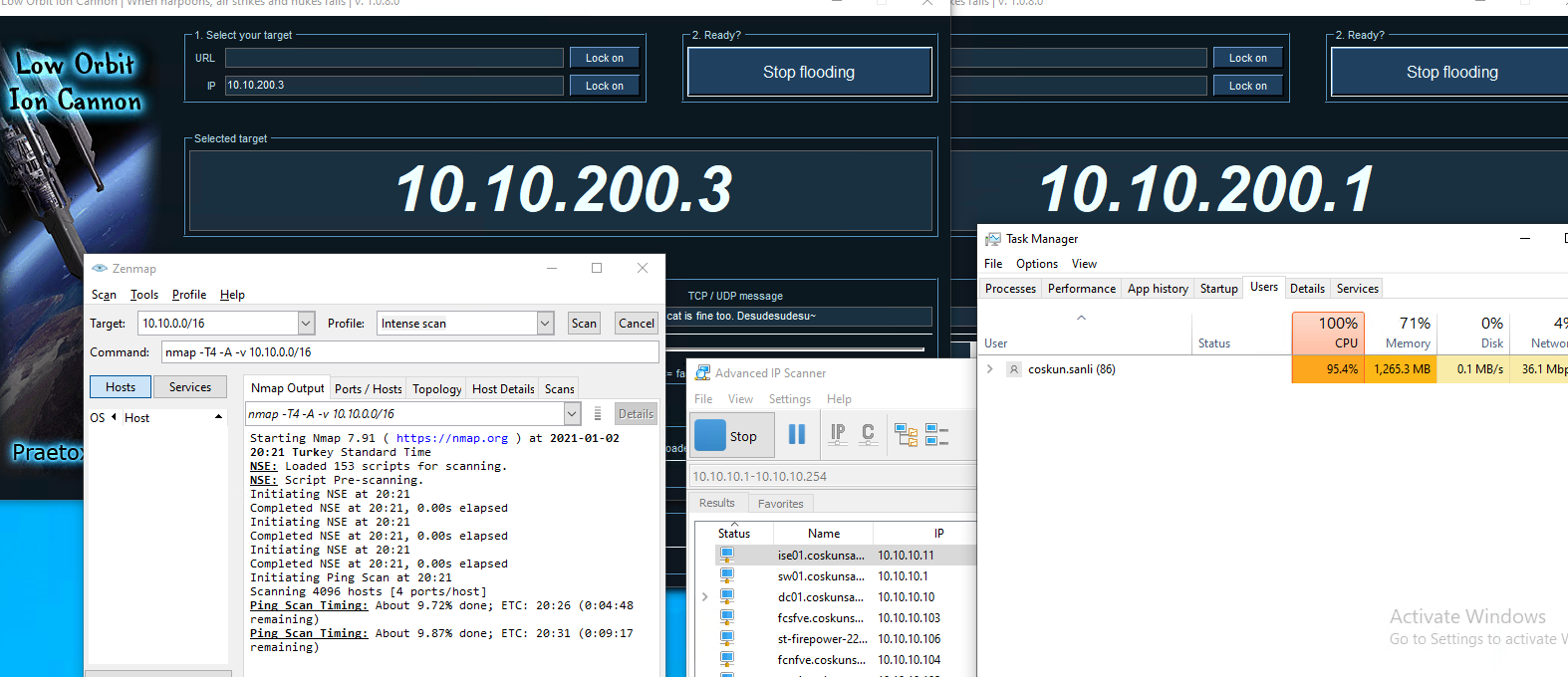Click Lock on beside the IP field 10.10.200.3
The image size is (1568, 677).
[x=605, y=86]
